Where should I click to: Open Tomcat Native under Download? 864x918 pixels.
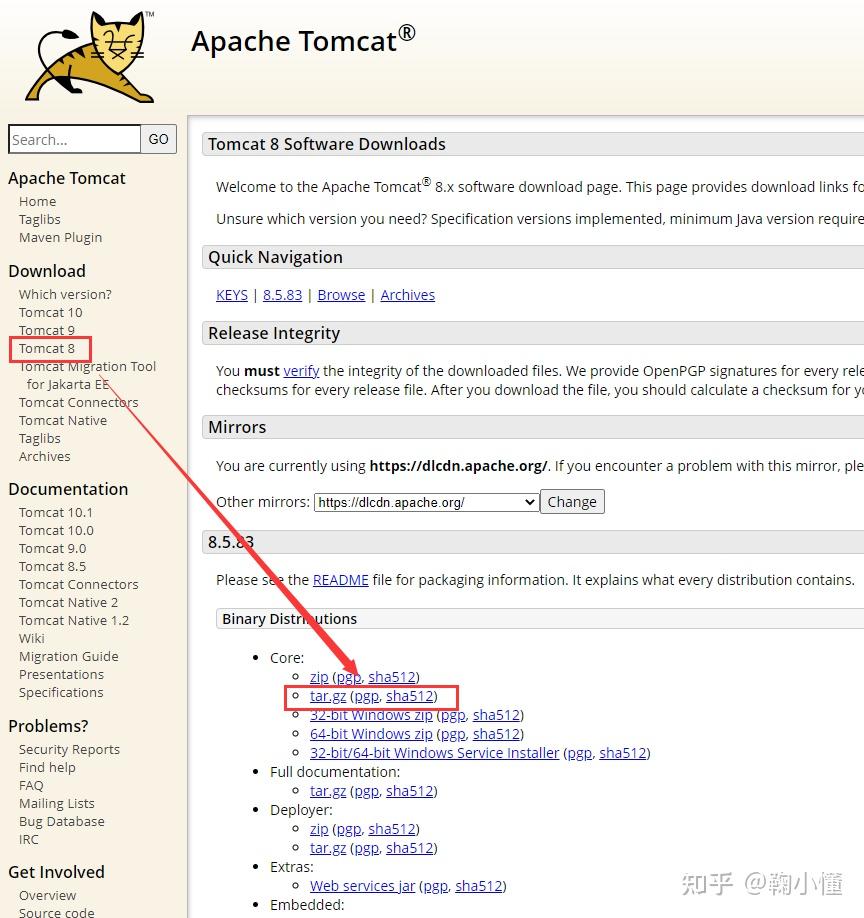pyautogui.click(x=63, y=421)
